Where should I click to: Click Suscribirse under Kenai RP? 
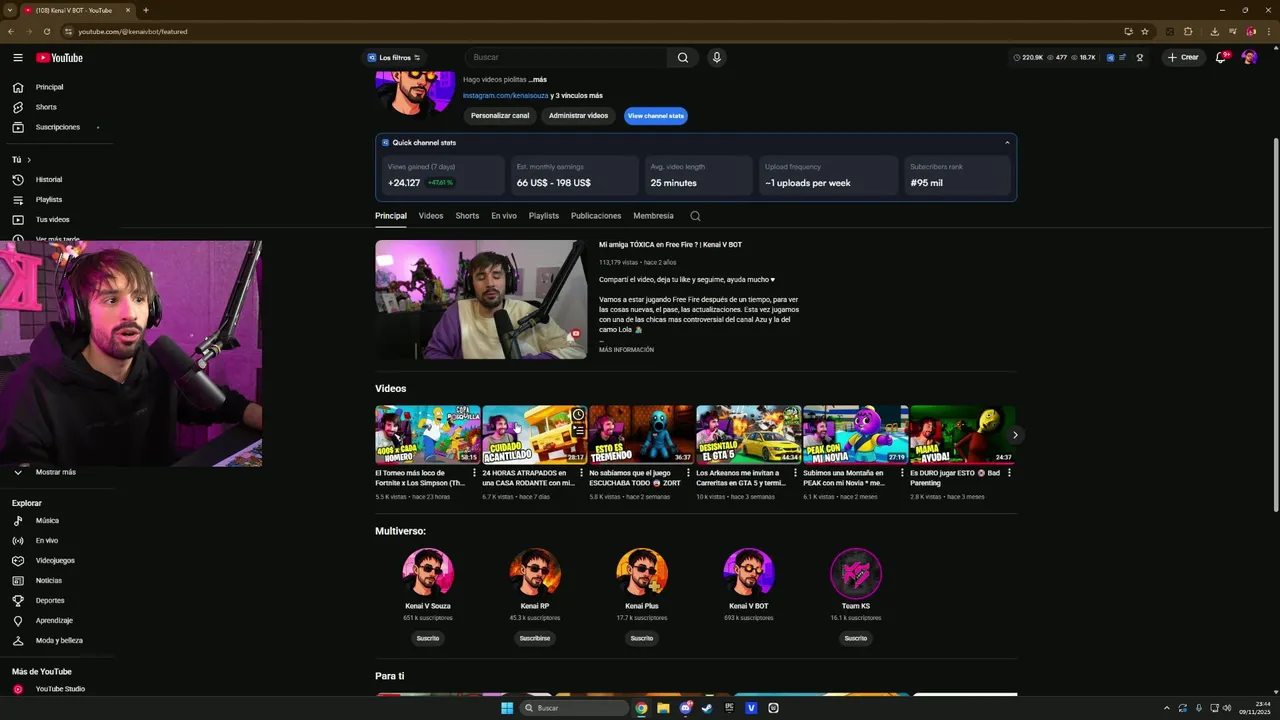[535, 638]
